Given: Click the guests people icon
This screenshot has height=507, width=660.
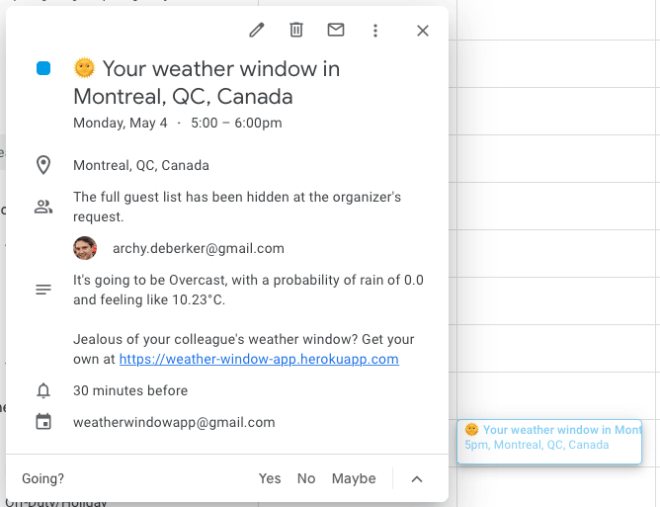Looking at the screenshot, I should click(x=43, y=207).
